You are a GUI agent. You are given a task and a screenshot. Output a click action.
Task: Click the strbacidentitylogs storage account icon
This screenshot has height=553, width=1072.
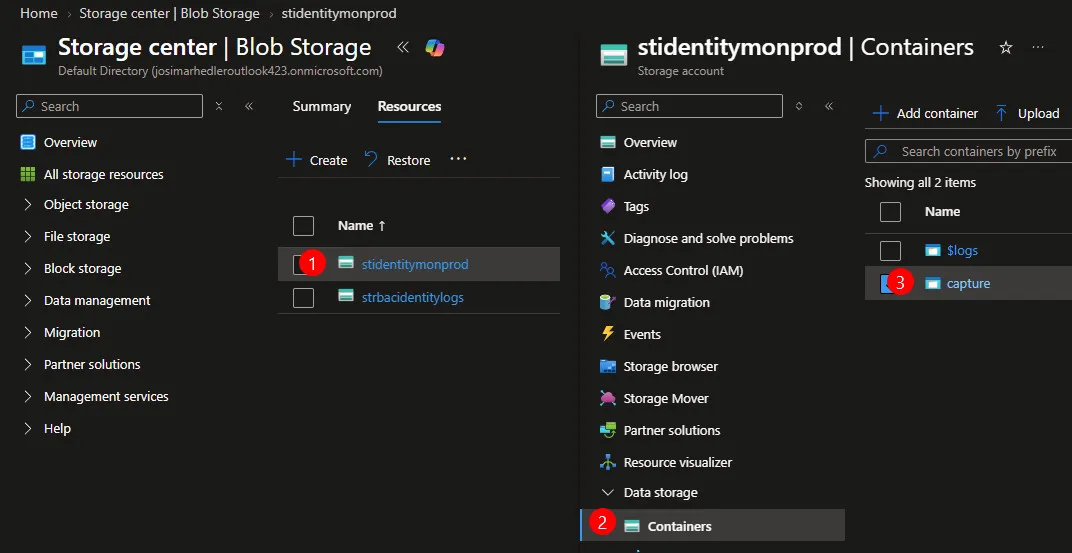346,297
